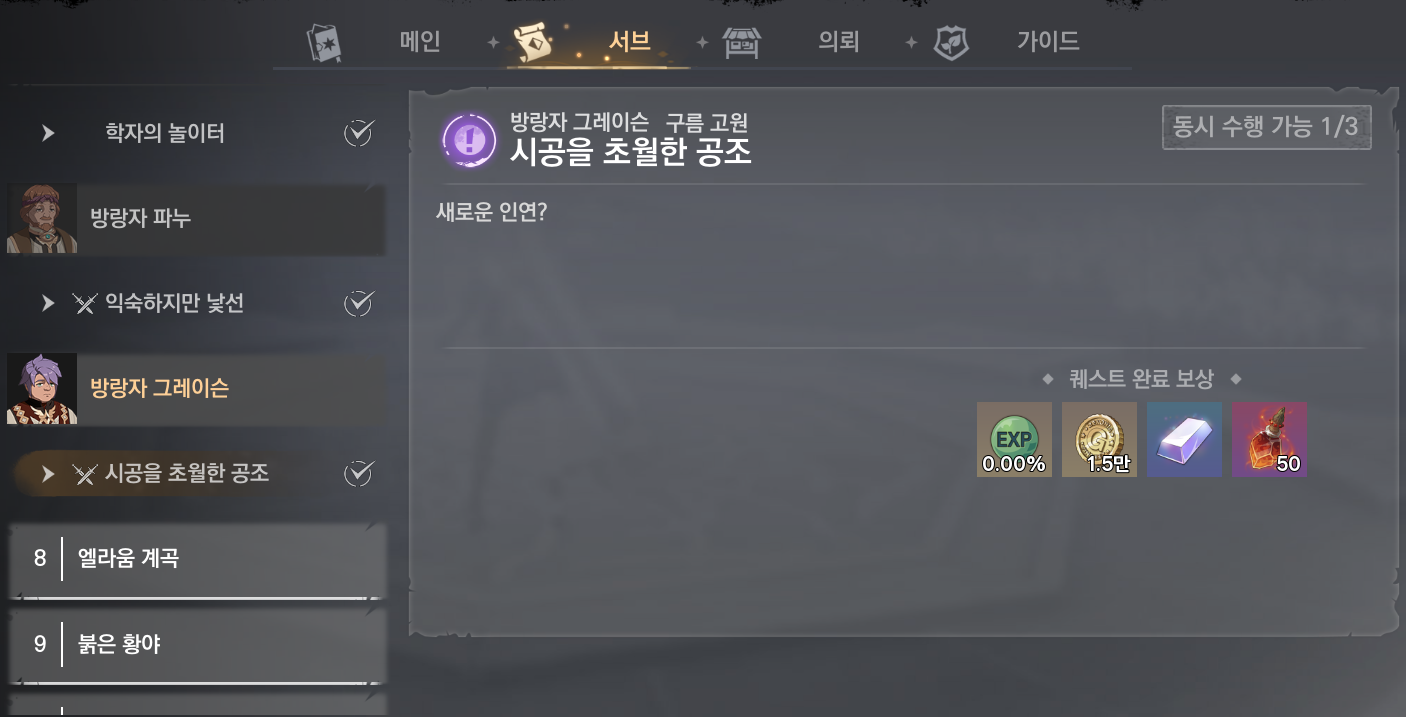Select the red potion reward 50
This screenshot has height=717, width=1406.
[x=1269, y=439]
